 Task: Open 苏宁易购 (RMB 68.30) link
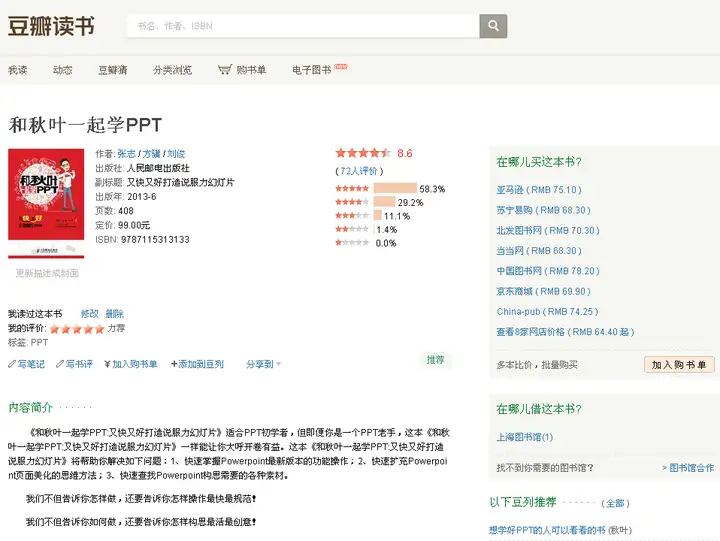[543, 210]
